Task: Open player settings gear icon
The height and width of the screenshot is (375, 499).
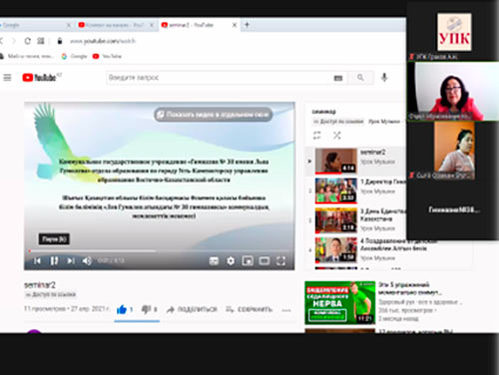Action: click(230, 261)
